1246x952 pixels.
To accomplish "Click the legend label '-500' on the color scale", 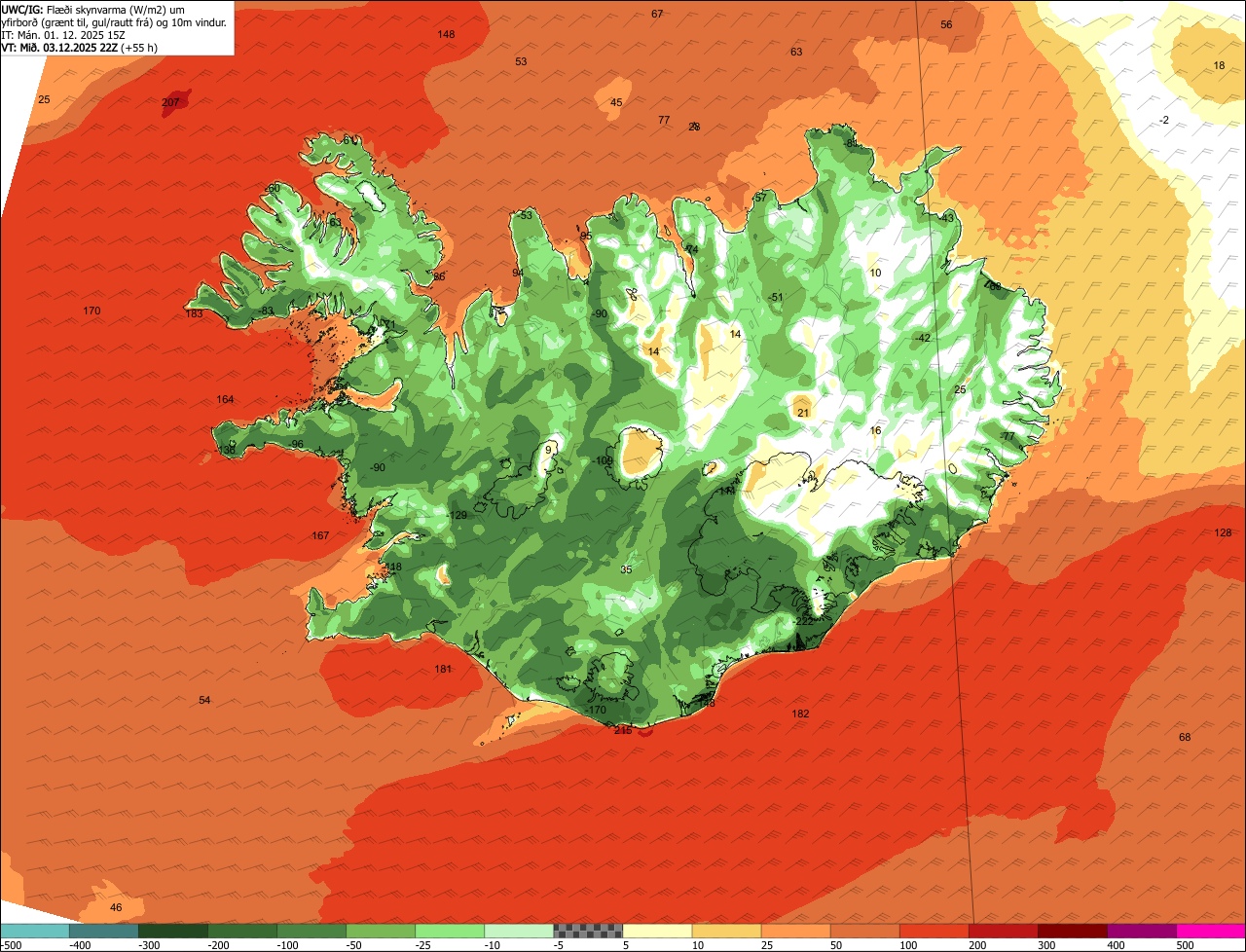I will [x=11, y=945].
